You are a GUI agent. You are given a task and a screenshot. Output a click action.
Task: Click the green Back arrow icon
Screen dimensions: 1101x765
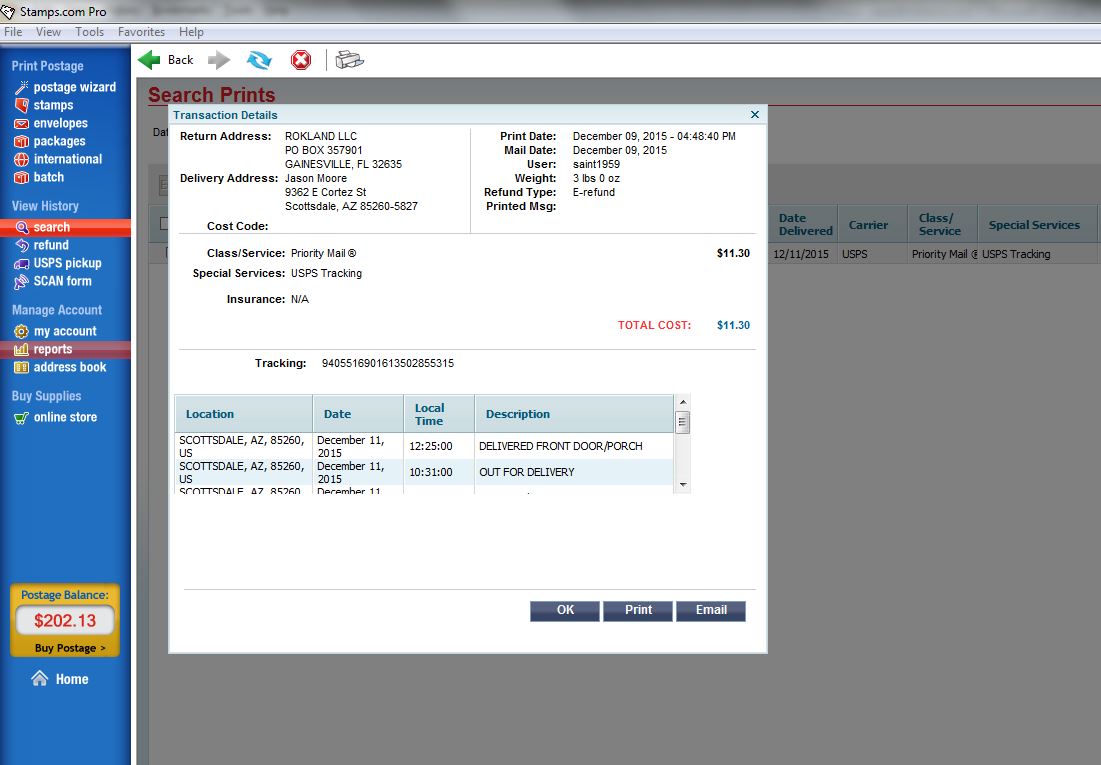point(150,60)
